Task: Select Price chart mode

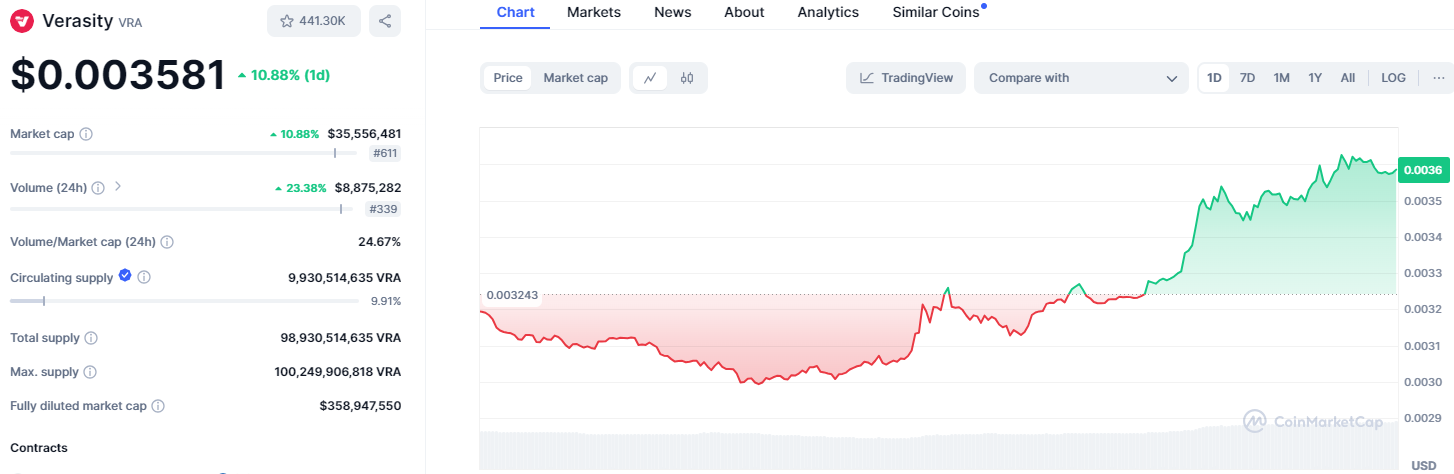Action: pyautogui.click(x=508, y=78)
